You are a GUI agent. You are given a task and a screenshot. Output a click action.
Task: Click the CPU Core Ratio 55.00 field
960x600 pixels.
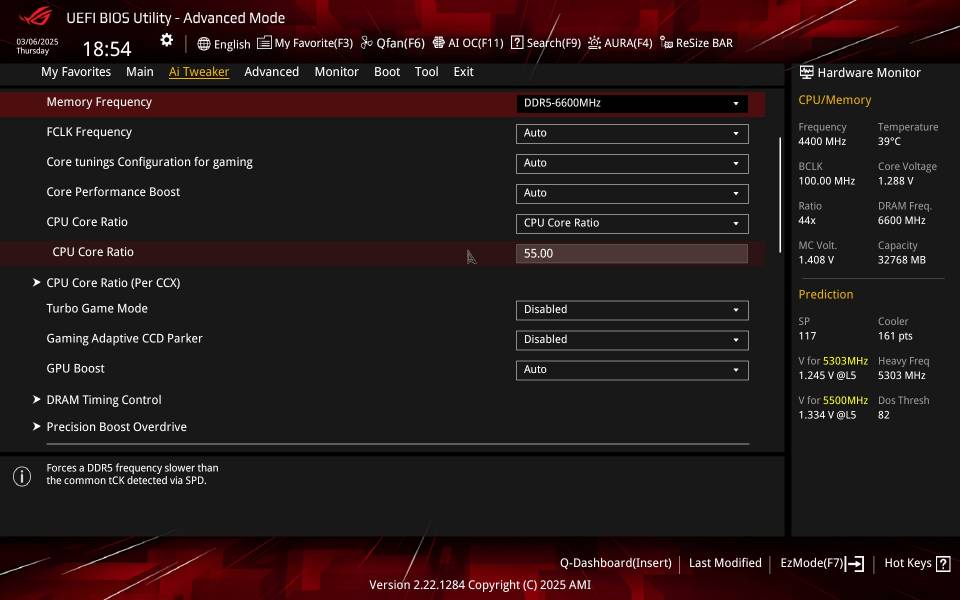[x=632, y=253]
